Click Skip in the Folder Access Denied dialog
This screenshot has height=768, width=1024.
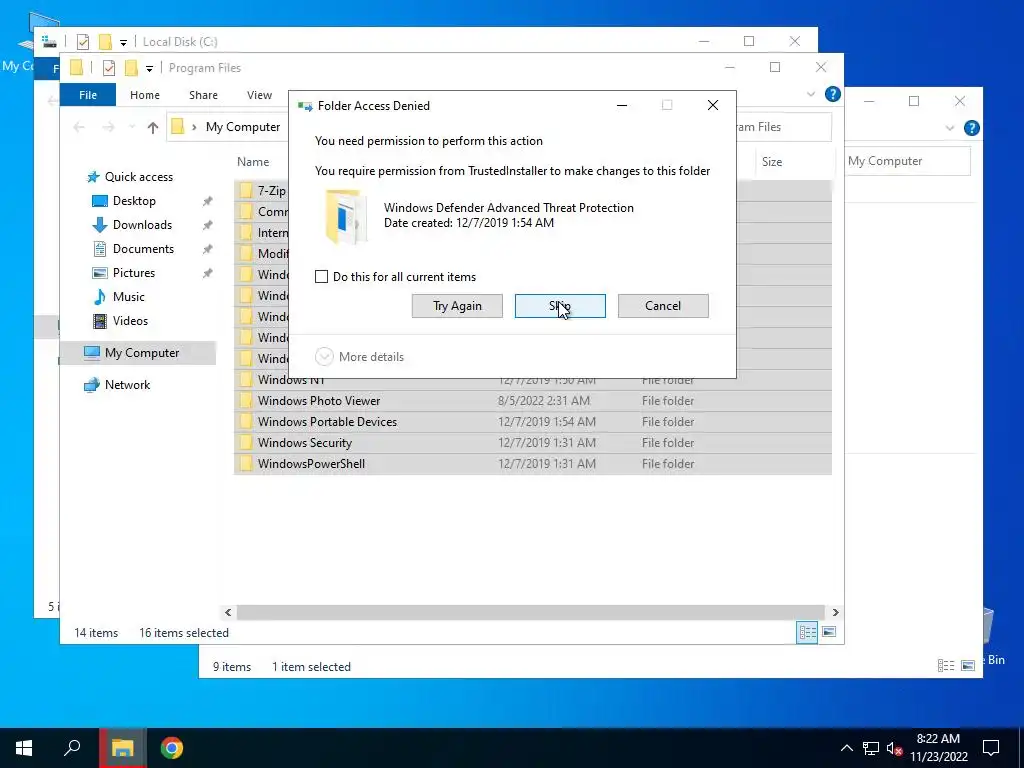[560, 306]
